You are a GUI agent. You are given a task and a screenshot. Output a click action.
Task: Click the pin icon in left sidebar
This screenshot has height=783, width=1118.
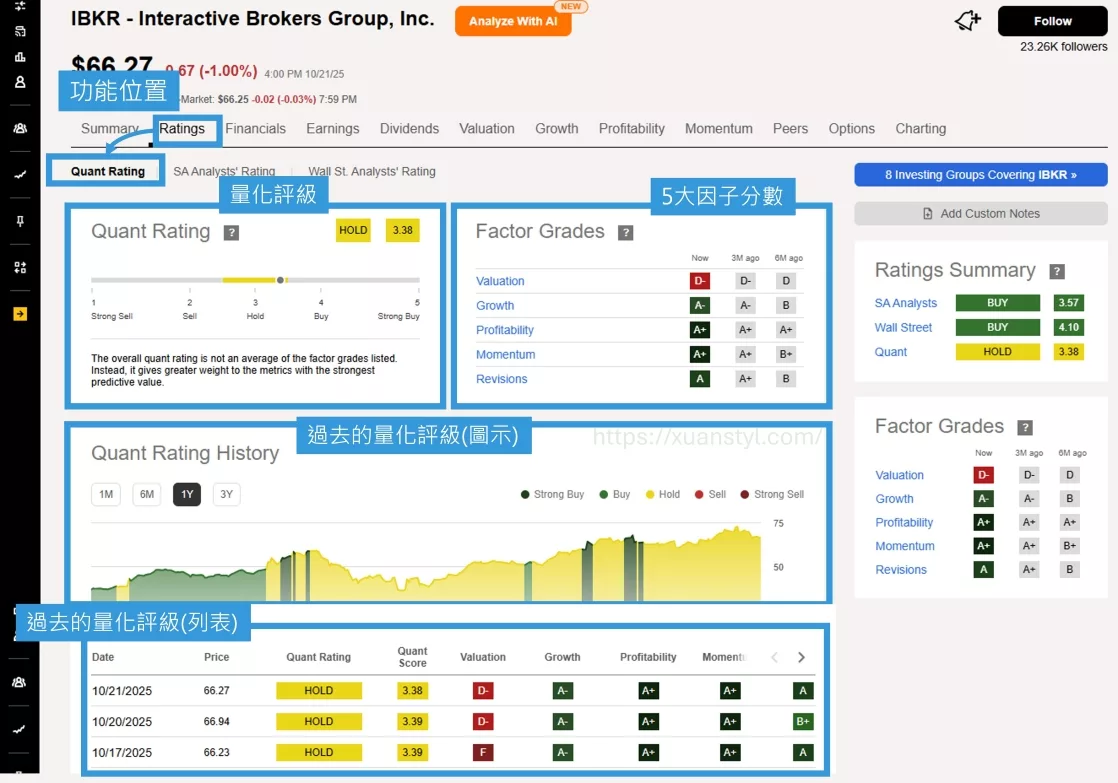click(20, 221)
